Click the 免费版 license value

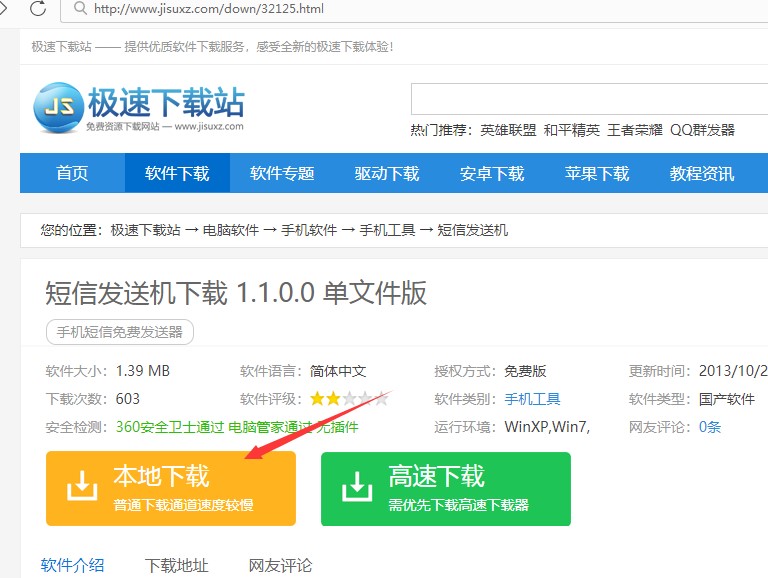click(526, 371)
